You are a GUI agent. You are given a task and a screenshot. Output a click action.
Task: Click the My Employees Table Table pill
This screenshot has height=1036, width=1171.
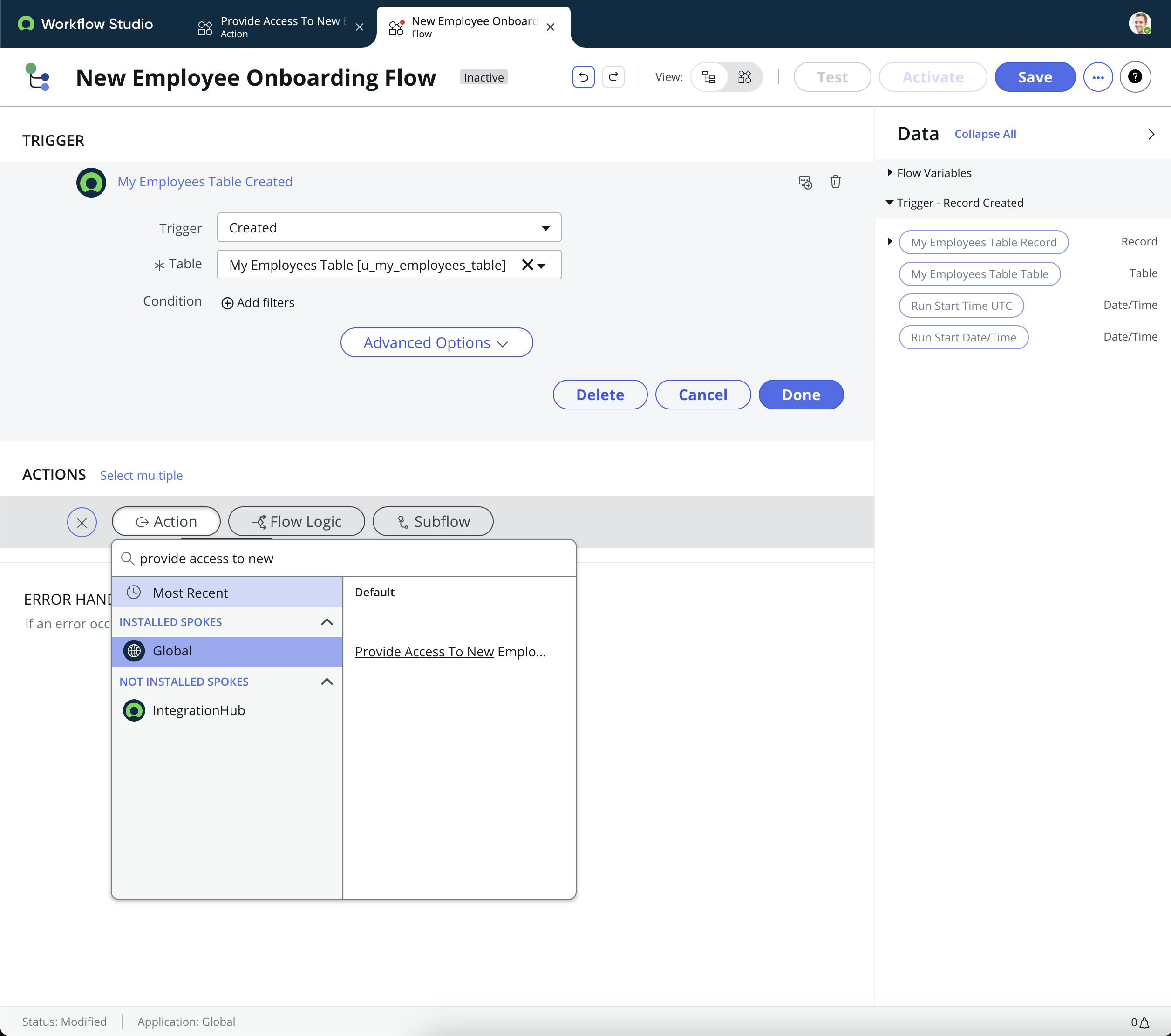coord(980,274)
